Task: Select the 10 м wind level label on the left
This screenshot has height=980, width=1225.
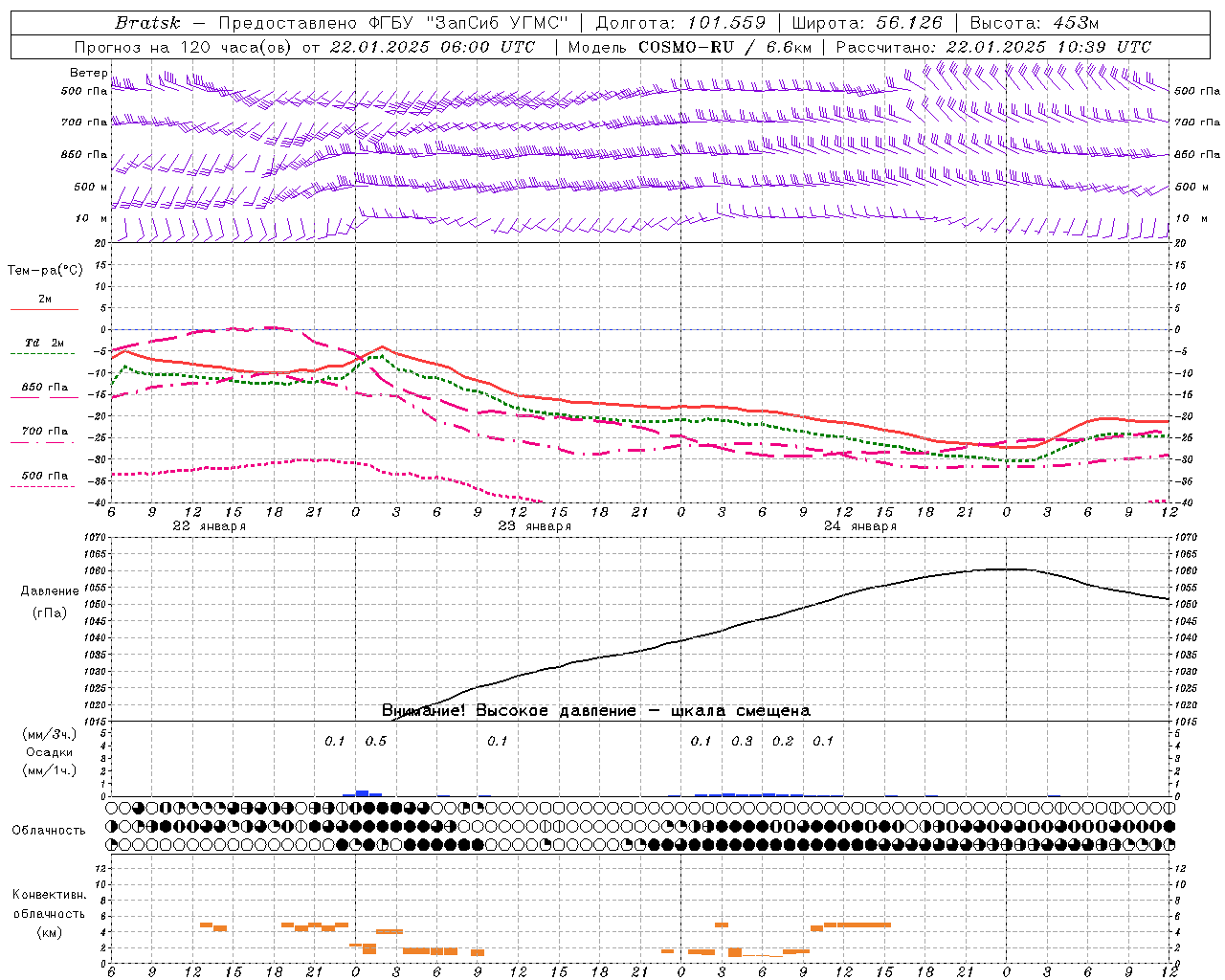Action: [x=91, y=218]
